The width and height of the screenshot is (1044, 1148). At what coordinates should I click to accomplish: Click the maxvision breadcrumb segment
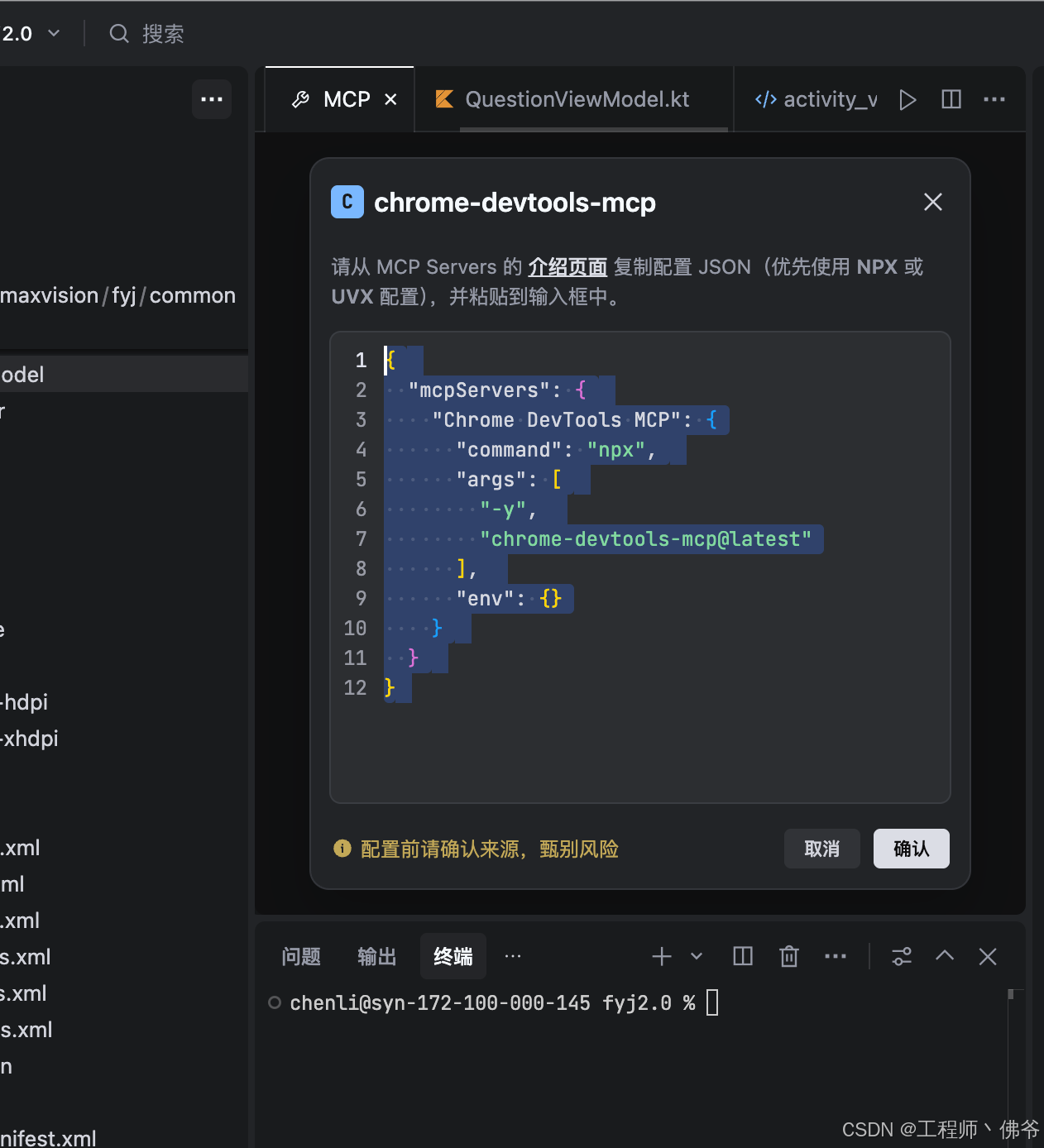[50, 295]
